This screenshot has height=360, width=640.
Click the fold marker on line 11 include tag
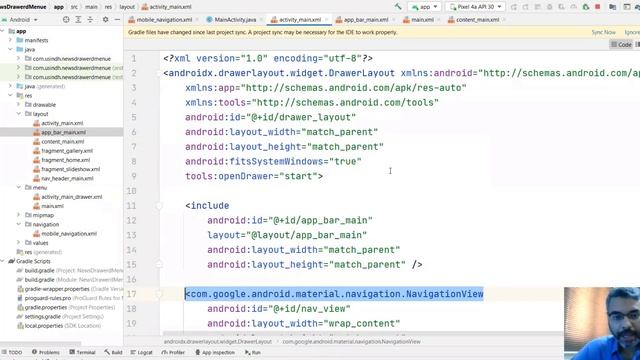(x=159, y=206)
